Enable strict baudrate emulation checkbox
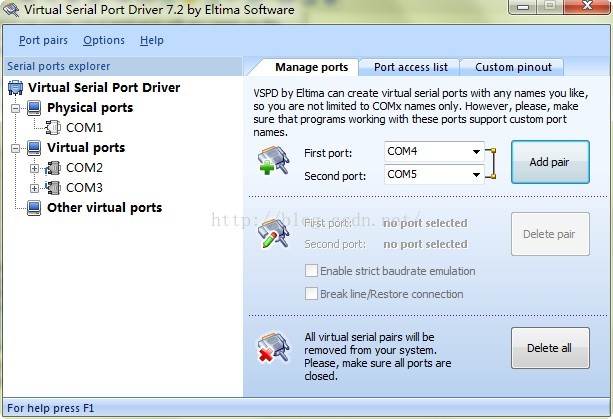This screenshot has width=613, height=419. pos(311,270)
